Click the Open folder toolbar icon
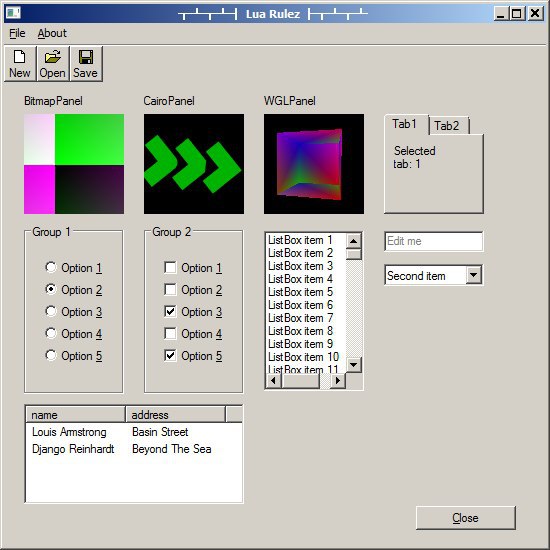Screen dimensions: 550x550 click(53, 63)
